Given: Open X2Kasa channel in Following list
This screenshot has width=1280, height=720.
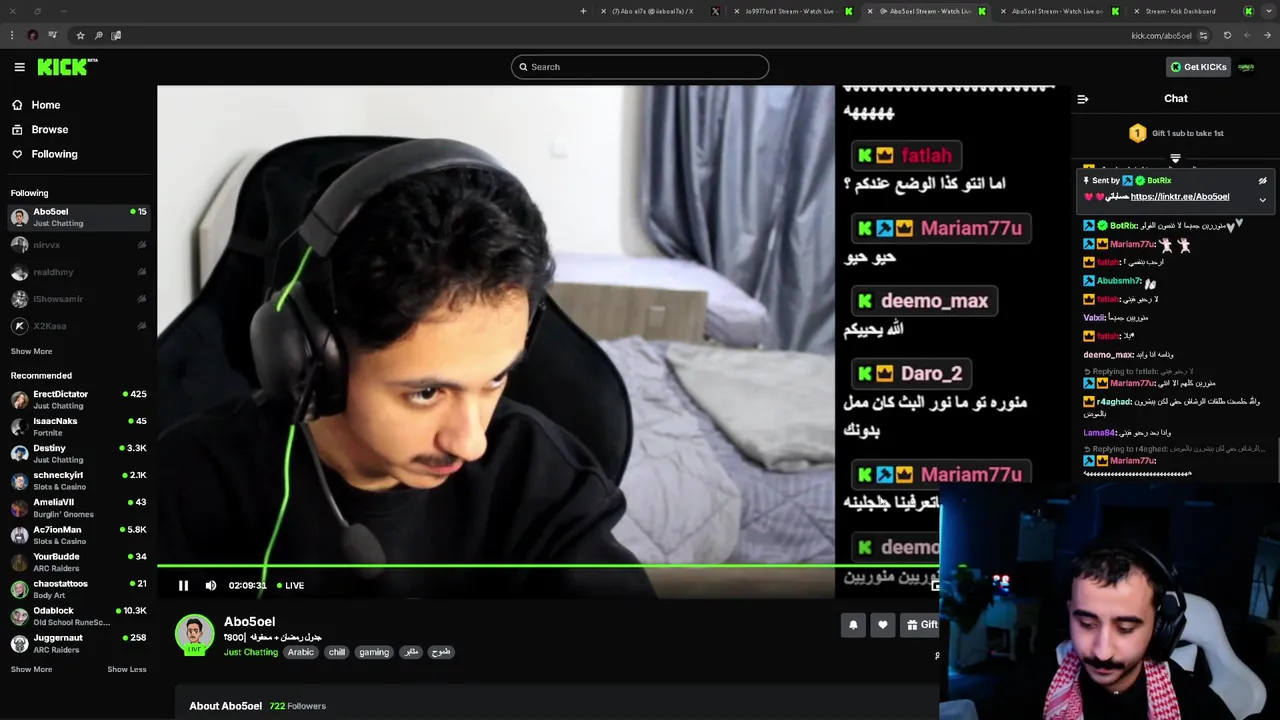Looking at the screenshot, I should pyautogui.click(x=78, y=326).
